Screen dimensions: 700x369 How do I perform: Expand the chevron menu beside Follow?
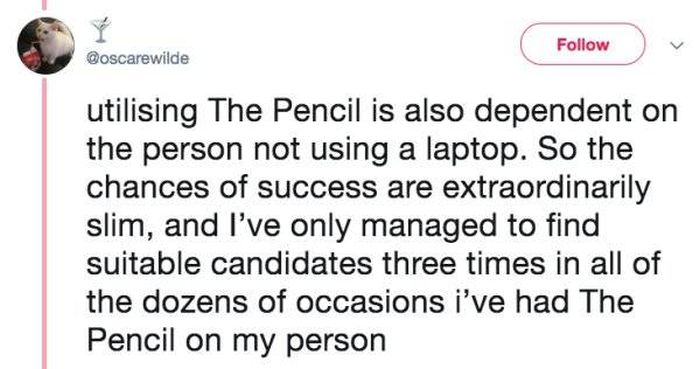[677, 45]
